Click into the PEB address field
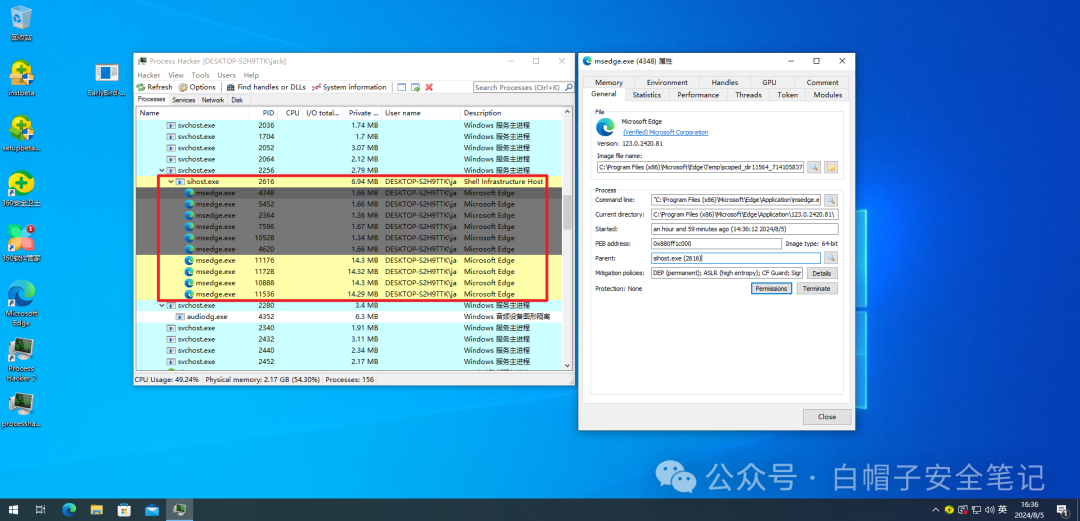Image resolution: width=1080 pixels, height=521 pixels. (x=716, y=243)
